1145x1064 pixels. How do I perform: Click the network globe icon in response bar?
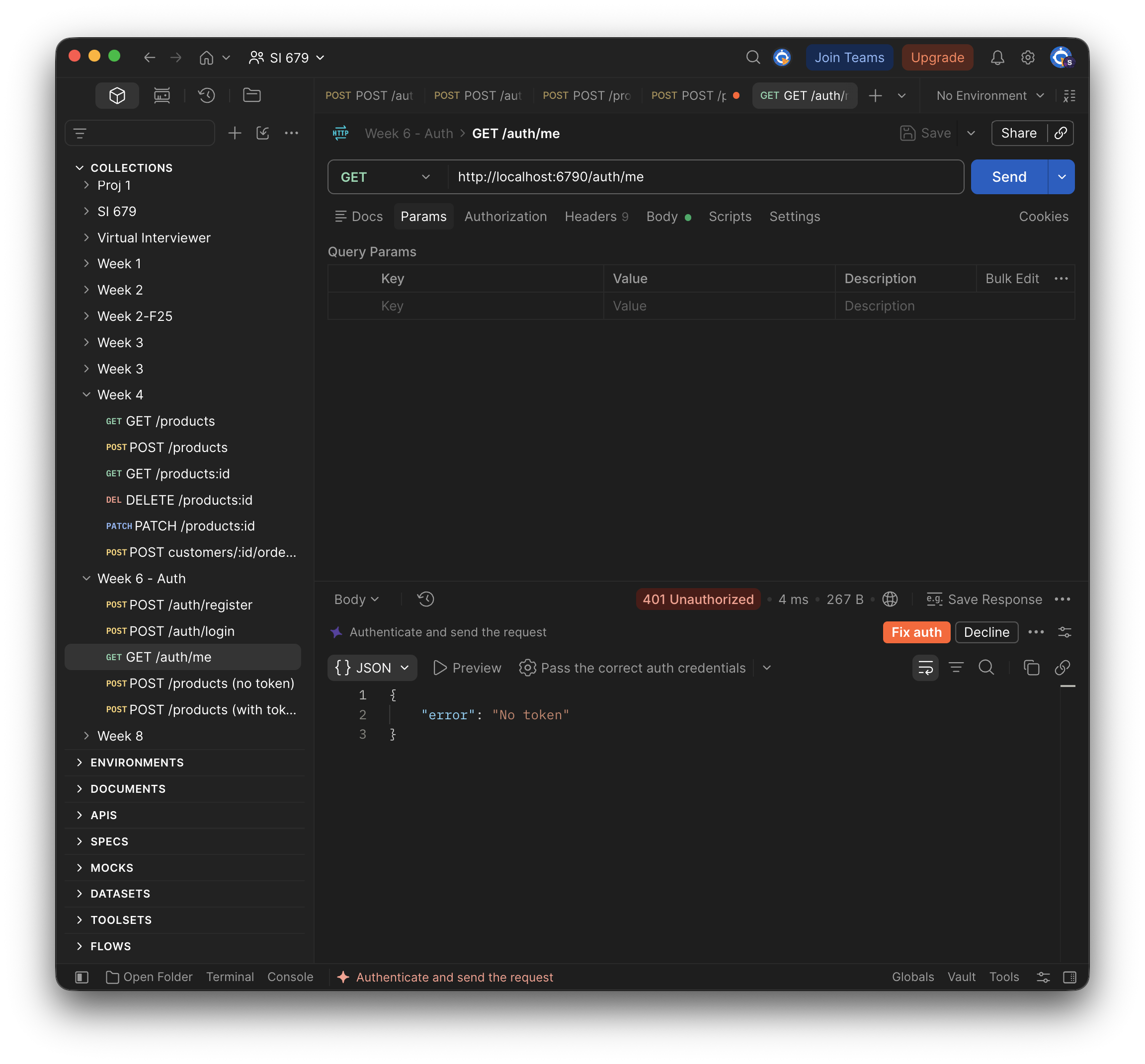point(891,600)
